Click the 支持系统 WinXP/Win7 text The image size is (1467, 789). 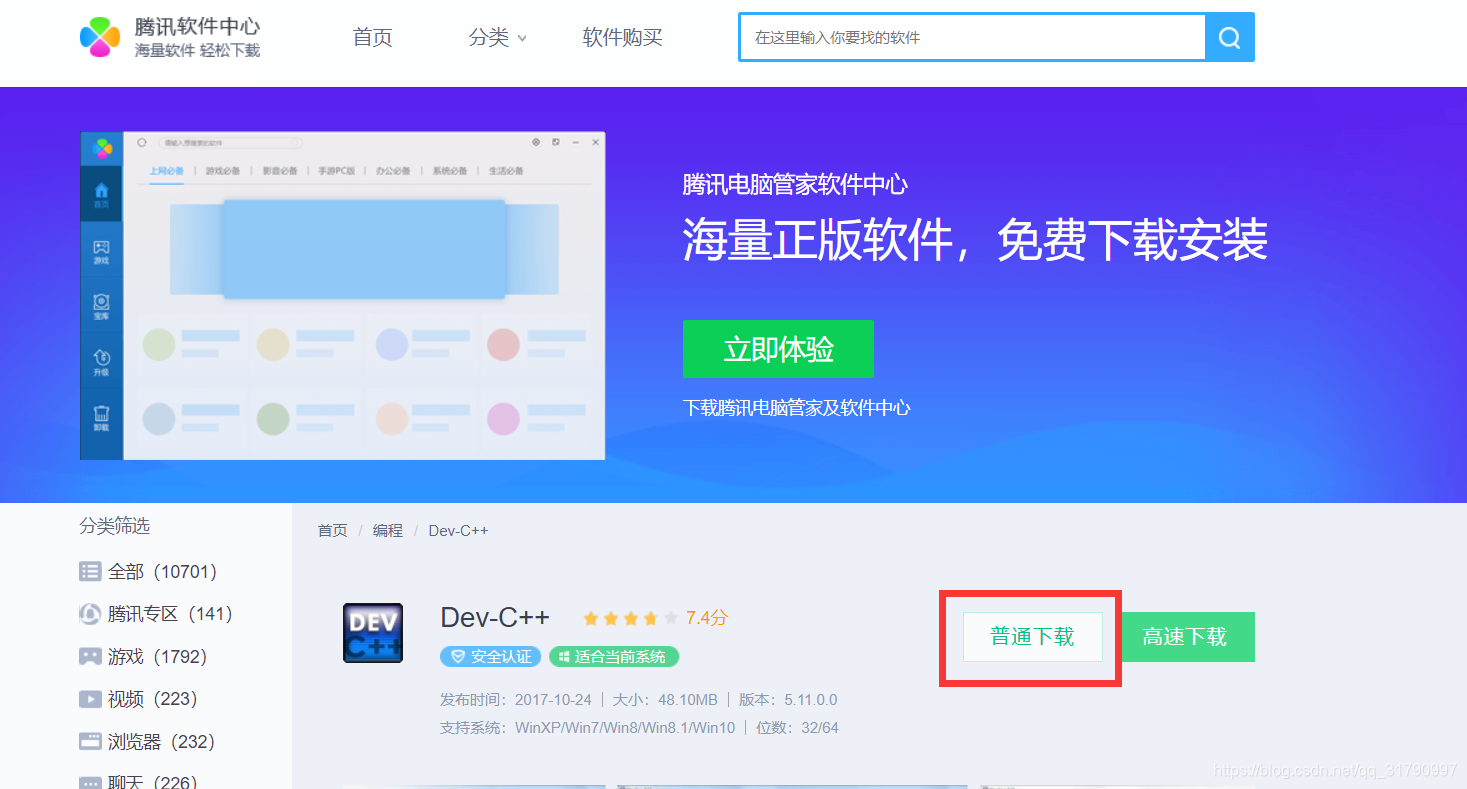(x=587, y=728)
